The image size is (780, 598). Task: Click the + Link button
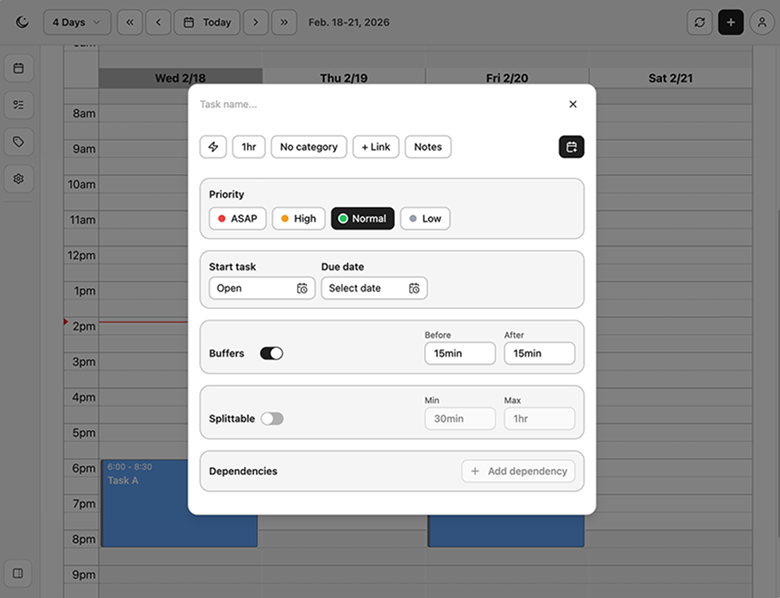click(376, 147)
